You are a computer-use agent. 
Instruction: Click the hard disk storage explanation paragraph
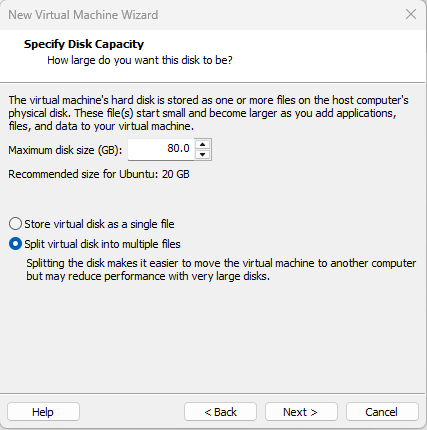click(208, 113)
